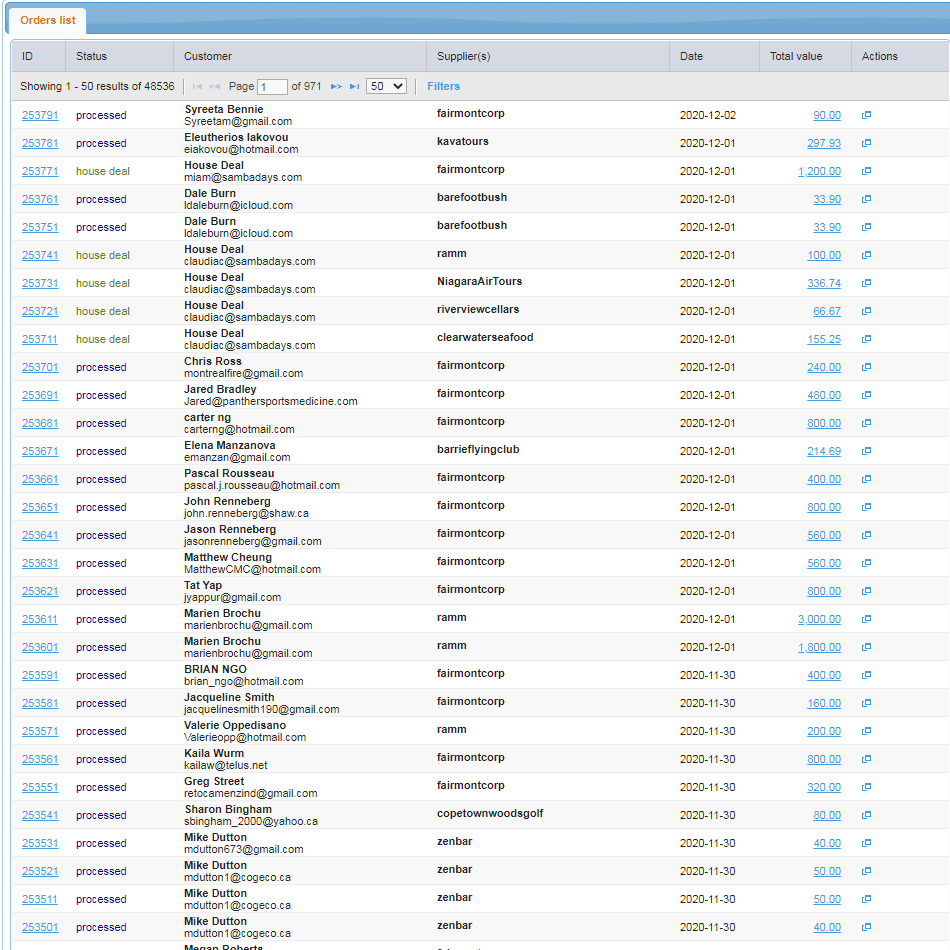
Task: Sort by the Total value column header
Action: pyautogui.click(x=796, y=56)
